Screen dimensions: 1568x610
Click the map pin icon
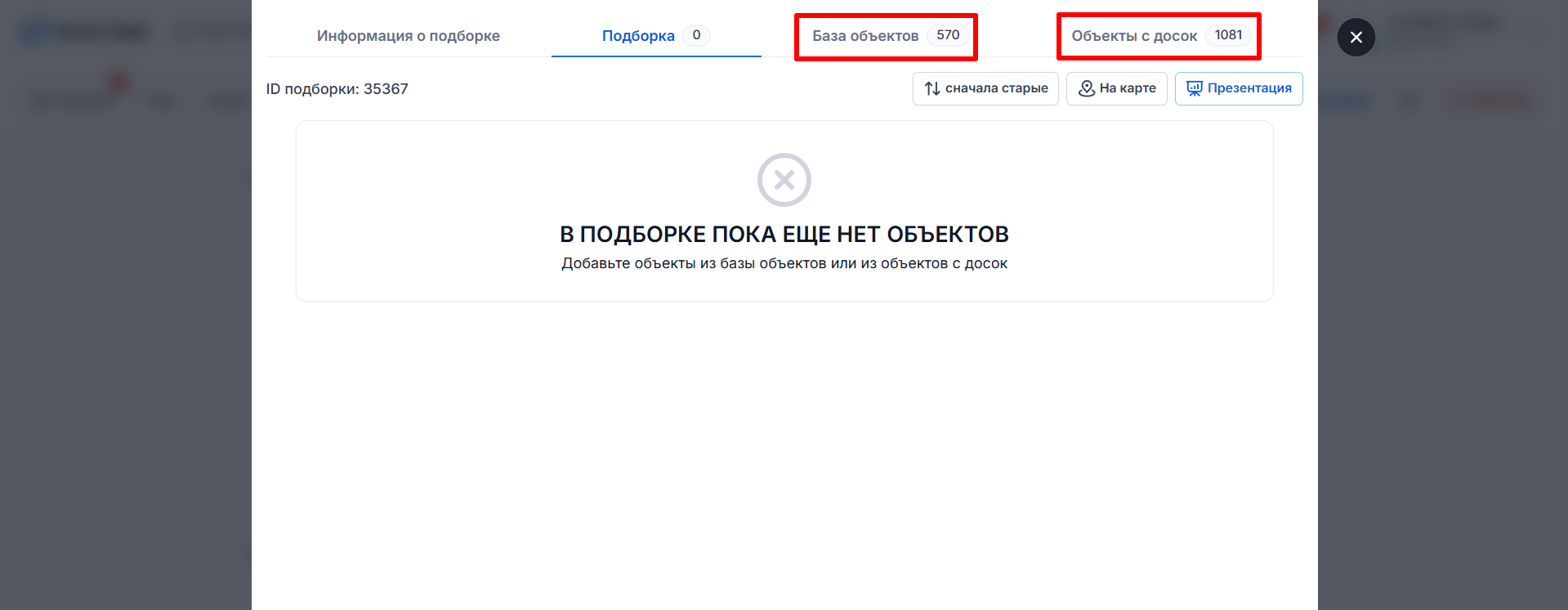coord(1086,88)
